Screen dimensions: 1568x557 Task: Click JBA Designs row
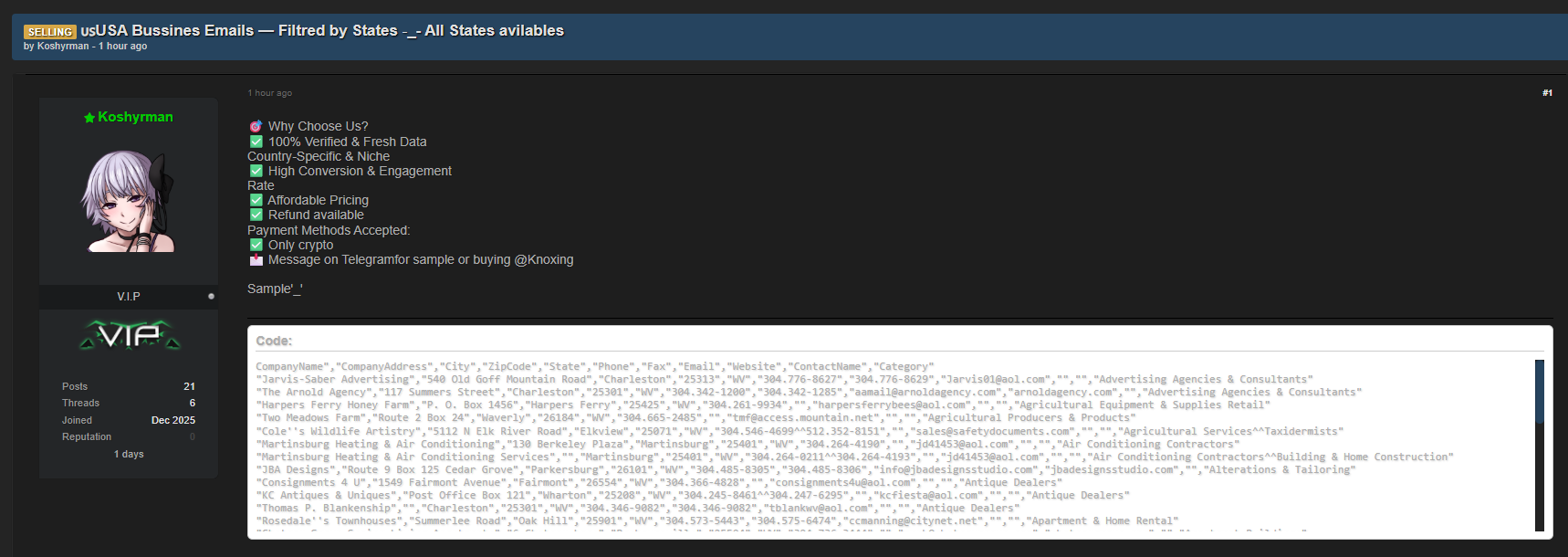pyautogui.click(x=806, y=470)
